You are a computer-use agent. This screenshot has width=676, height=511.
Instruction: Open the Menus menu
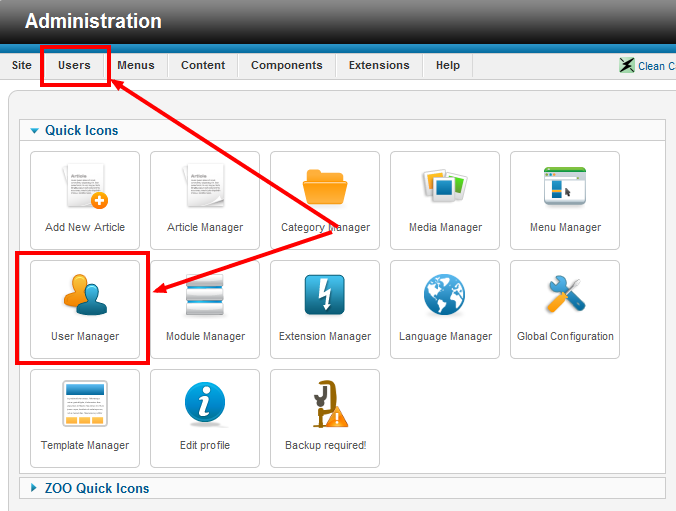[136, 65]
